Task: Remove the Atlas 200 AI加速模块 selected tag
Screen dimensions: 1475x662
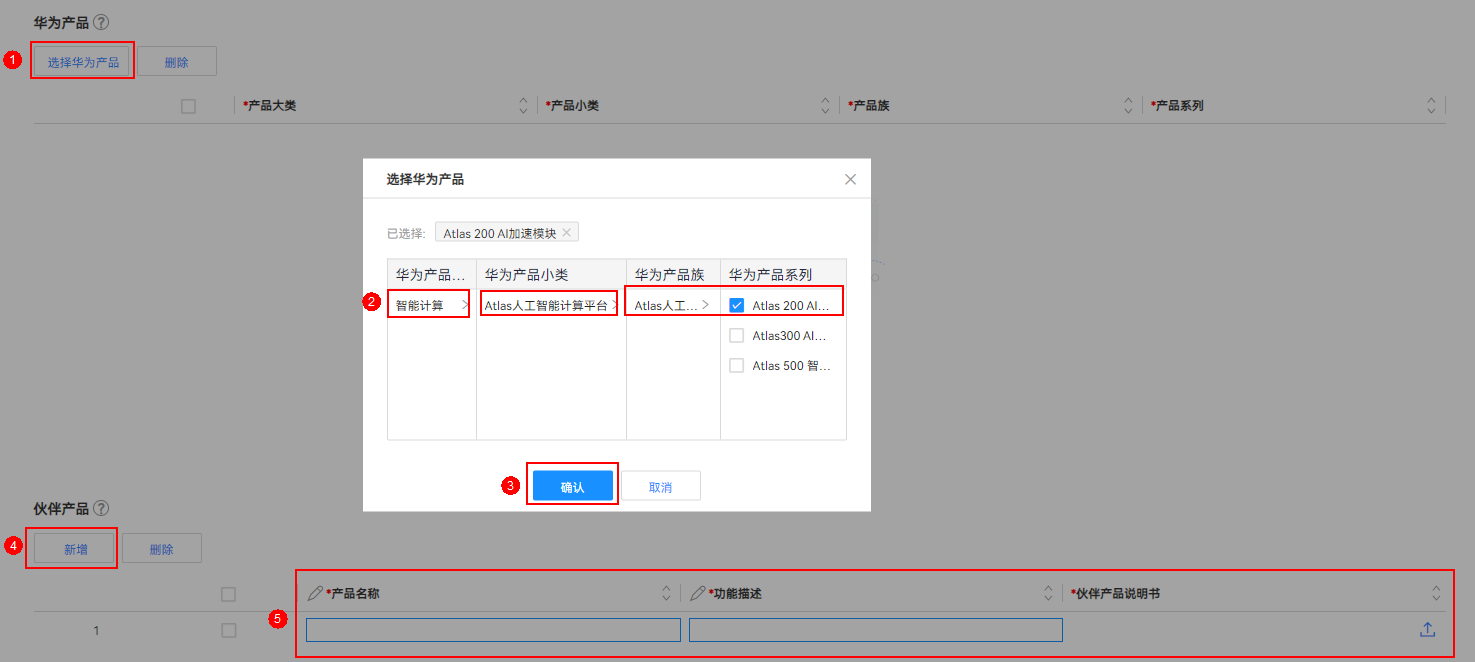Action: tap(566, 233)
